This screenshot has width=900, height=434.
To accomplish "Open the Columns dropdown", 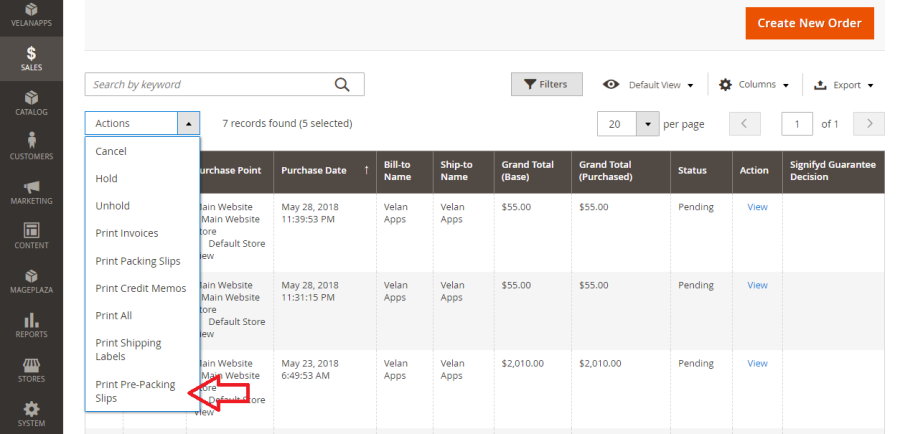I will pyautogui.click(x=754, y=85).
